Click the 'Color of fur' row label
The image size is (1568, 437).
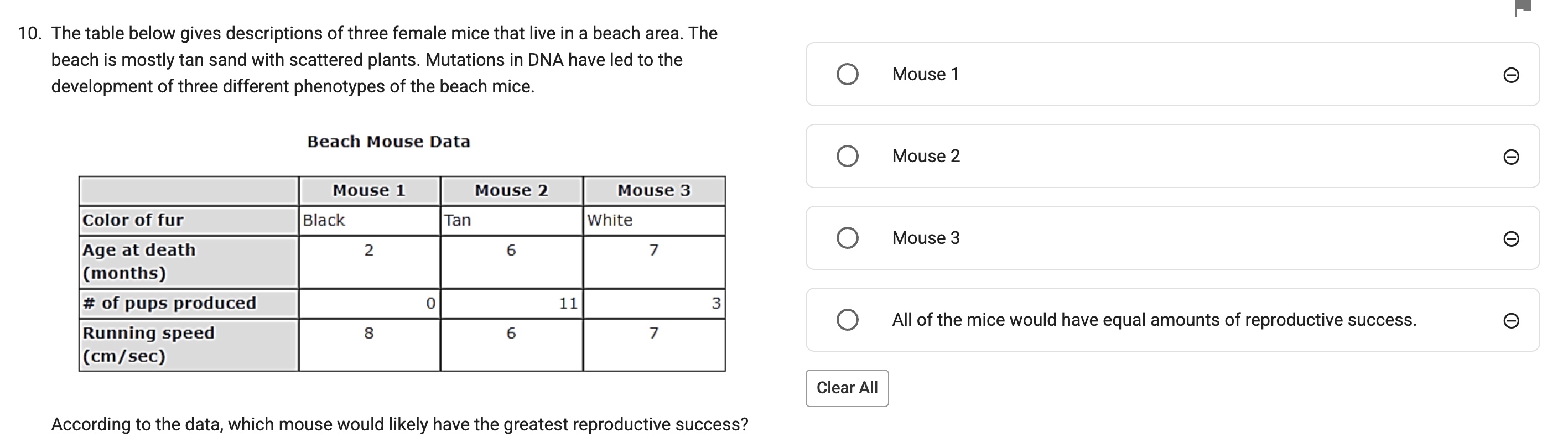click(133, 220)
